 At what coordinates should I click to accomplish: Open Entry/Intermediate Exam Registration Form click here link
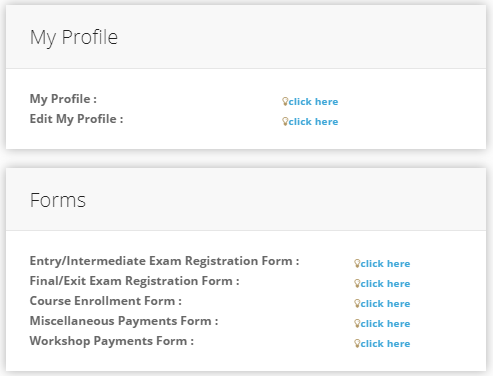[x=385, y=264]
